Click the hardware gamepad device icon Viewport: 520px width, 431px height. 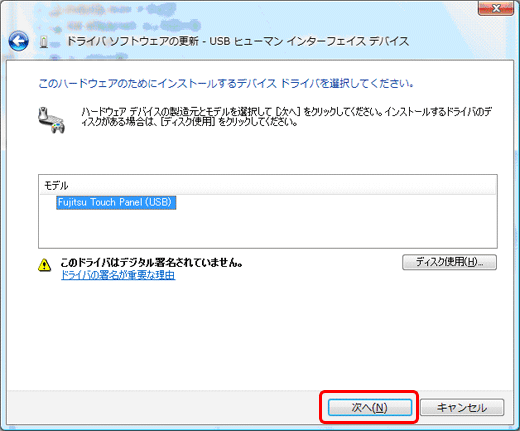coord(51,120)
